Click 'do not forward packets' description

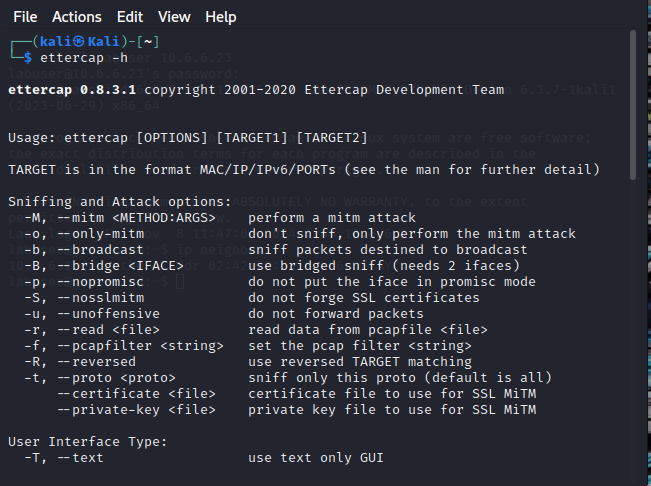point(336,314)
